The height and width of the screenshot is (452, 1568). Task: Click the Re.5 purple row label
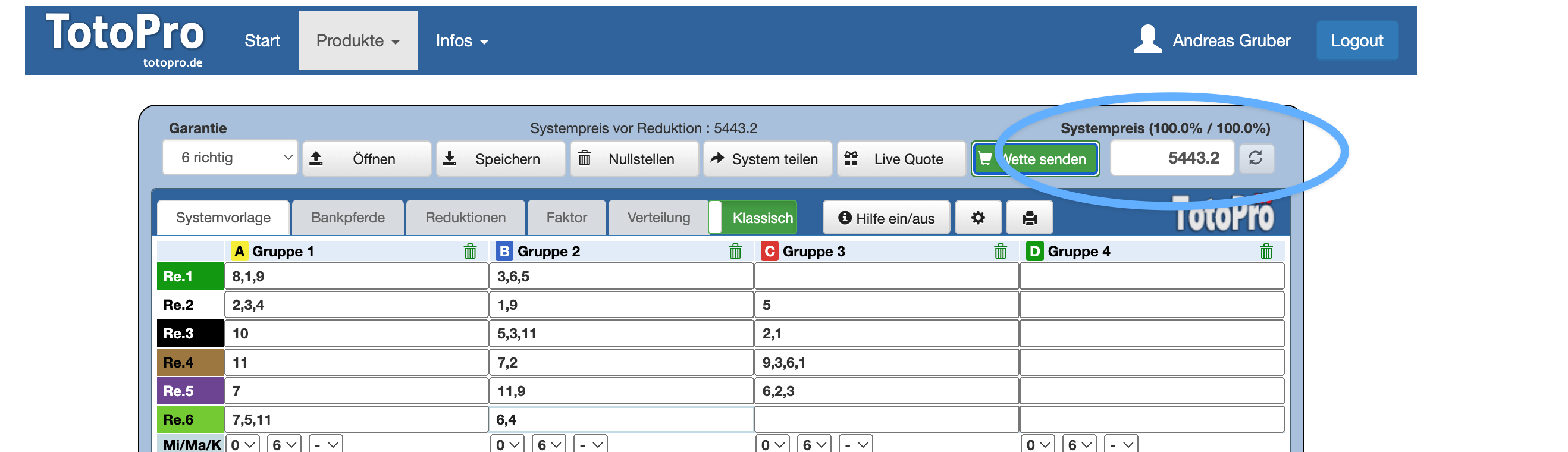point(190,391)
